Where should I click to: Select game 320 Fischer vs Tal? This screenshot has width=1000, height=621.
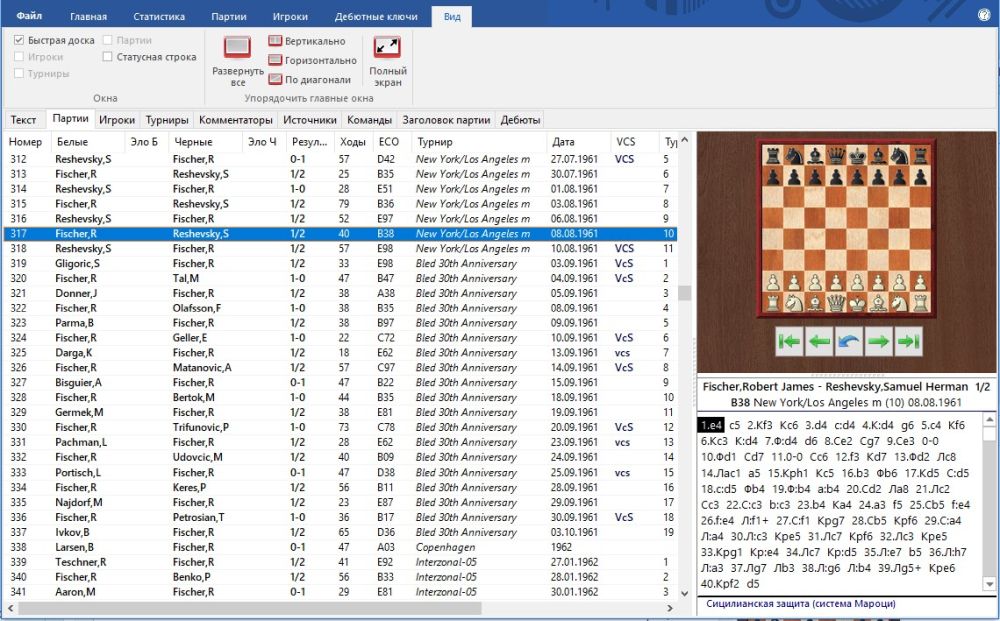click(200, 278)
